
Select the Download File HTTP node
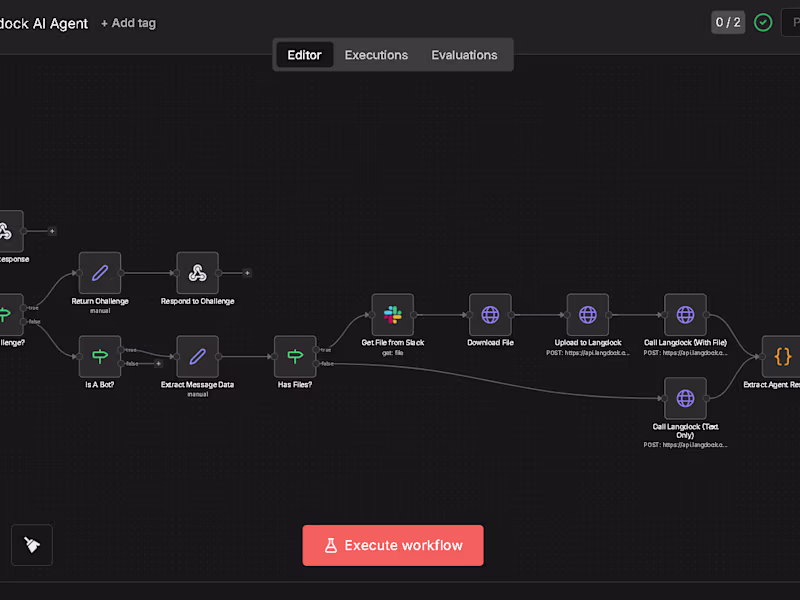490,313
